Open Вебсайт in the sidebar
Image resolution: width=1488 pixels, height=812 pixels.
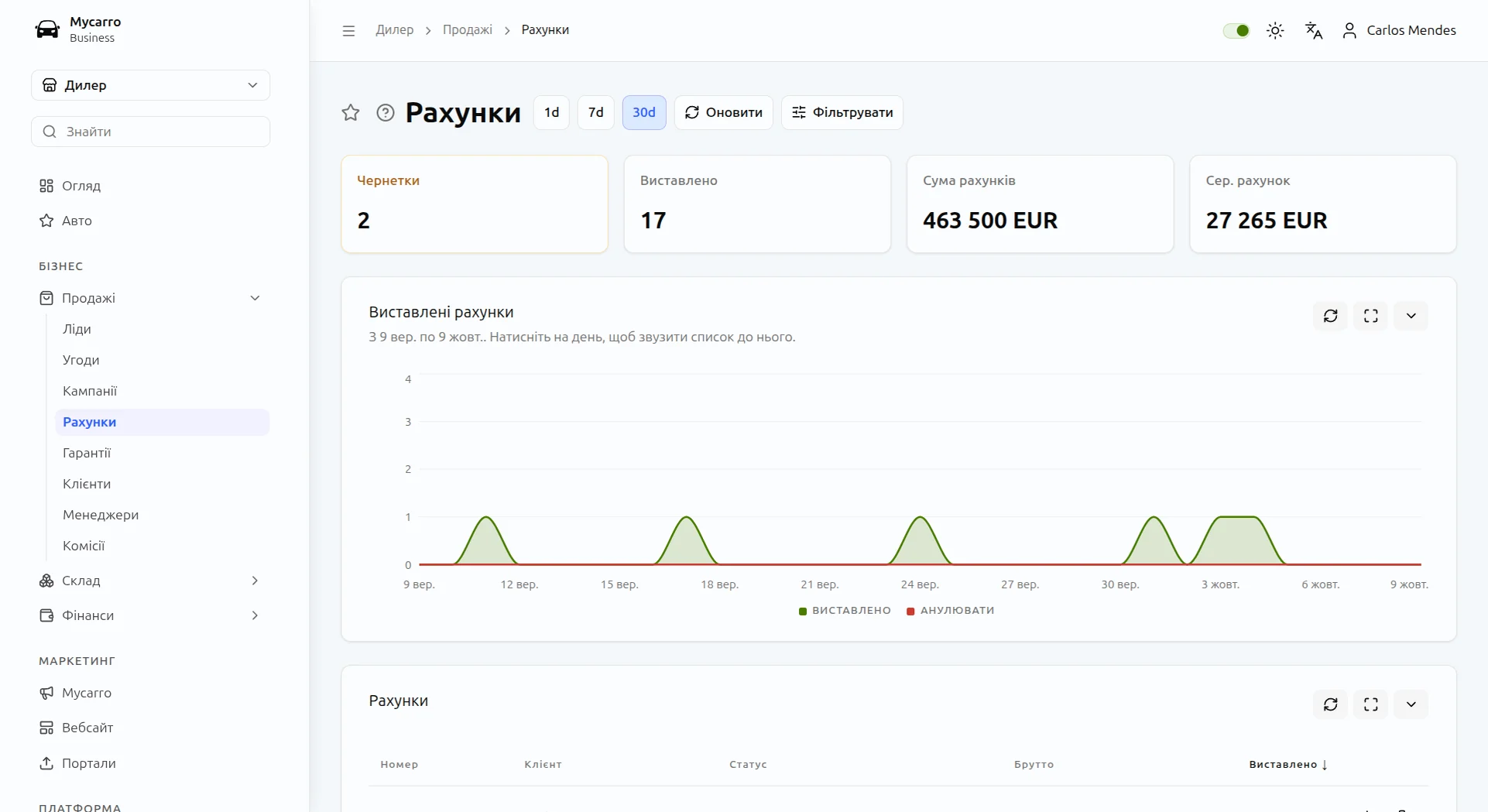[150, 728]
